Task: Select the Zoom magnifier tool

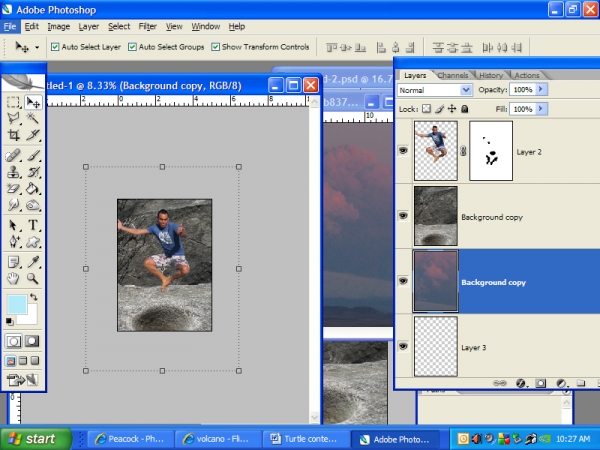Action: tap(33, 278)
